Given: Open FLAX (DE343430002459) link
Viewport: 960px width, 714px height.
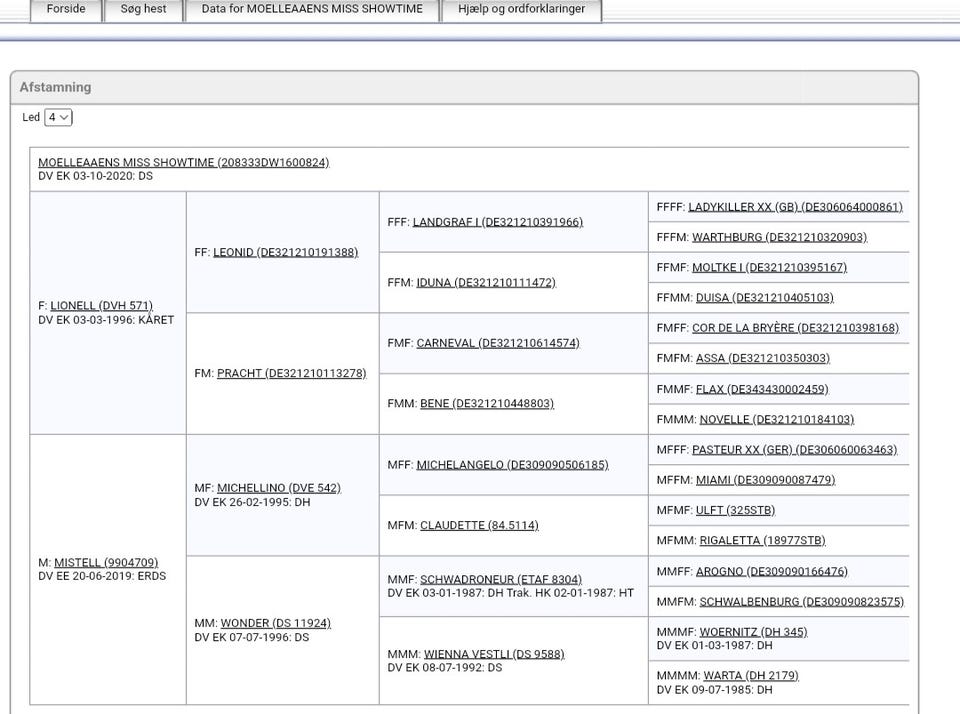Looking at the screenshot, I should click(x=762, y=389).
